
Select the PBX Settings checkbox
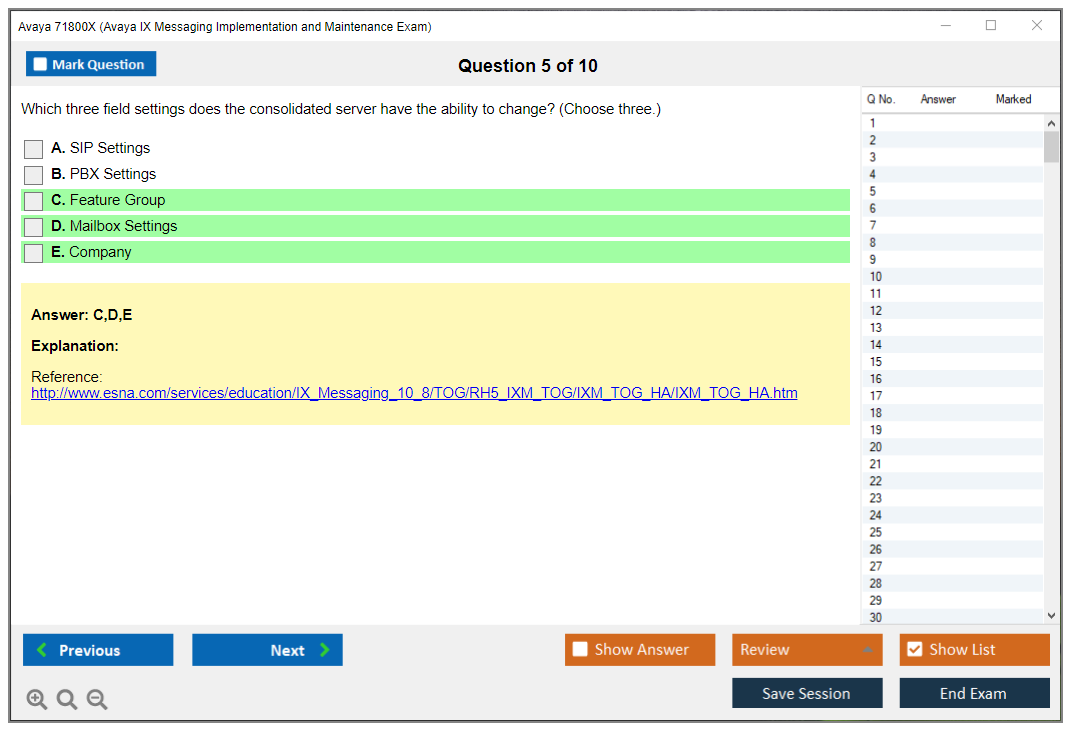(34, 175)
